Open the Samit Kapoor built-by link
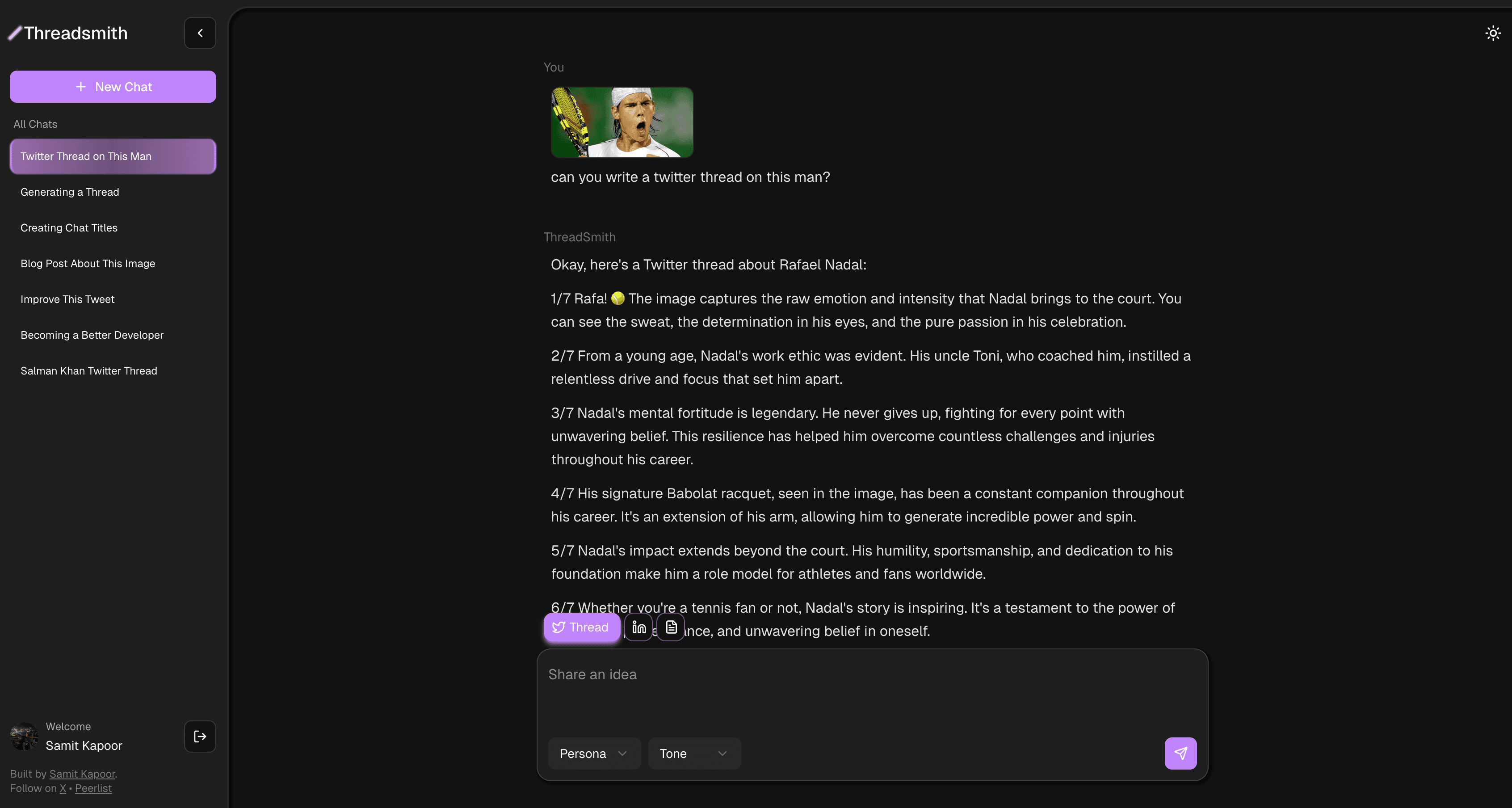1512x808 pixels. point(82,774)
